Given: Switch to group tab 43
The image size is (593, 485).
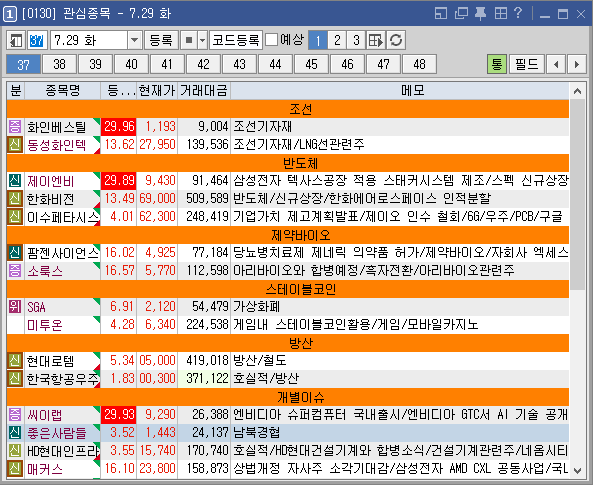Looking at the screenshot, I should pos(239,64).
